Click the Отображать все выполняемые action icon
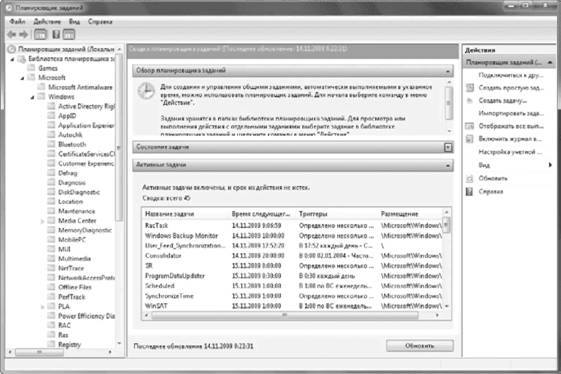The height and width of the screenshot is (374, 561). [x=470, y=126]
